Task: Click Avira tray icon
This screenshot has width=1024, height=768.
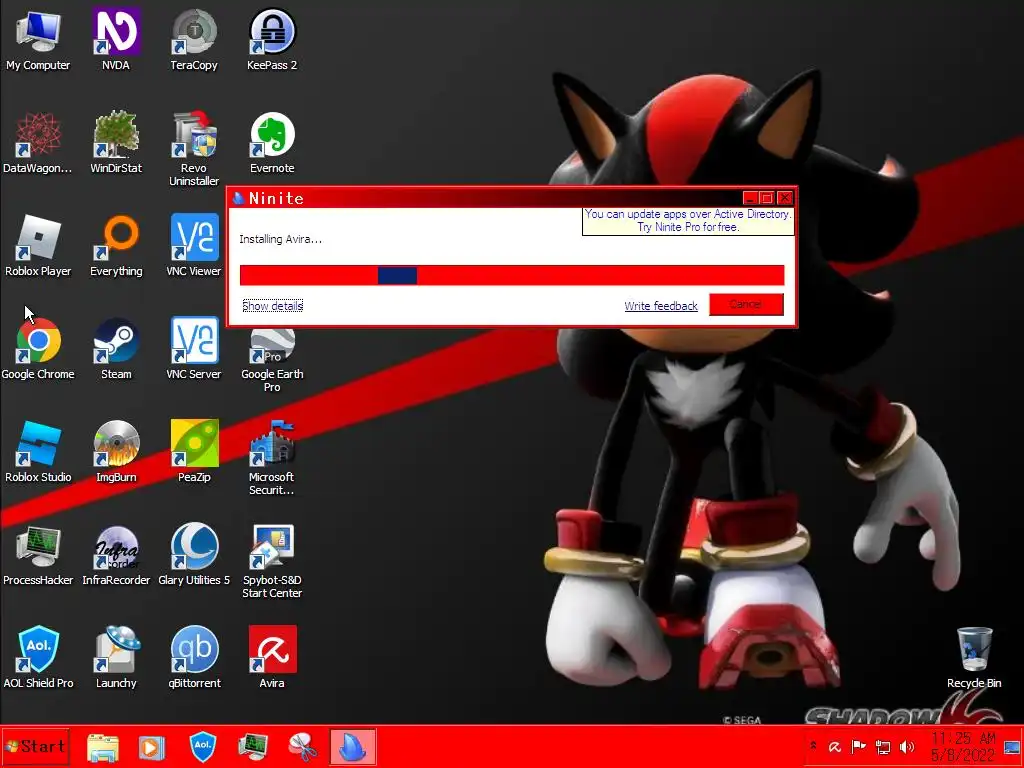Action: [x=835, y=747]
